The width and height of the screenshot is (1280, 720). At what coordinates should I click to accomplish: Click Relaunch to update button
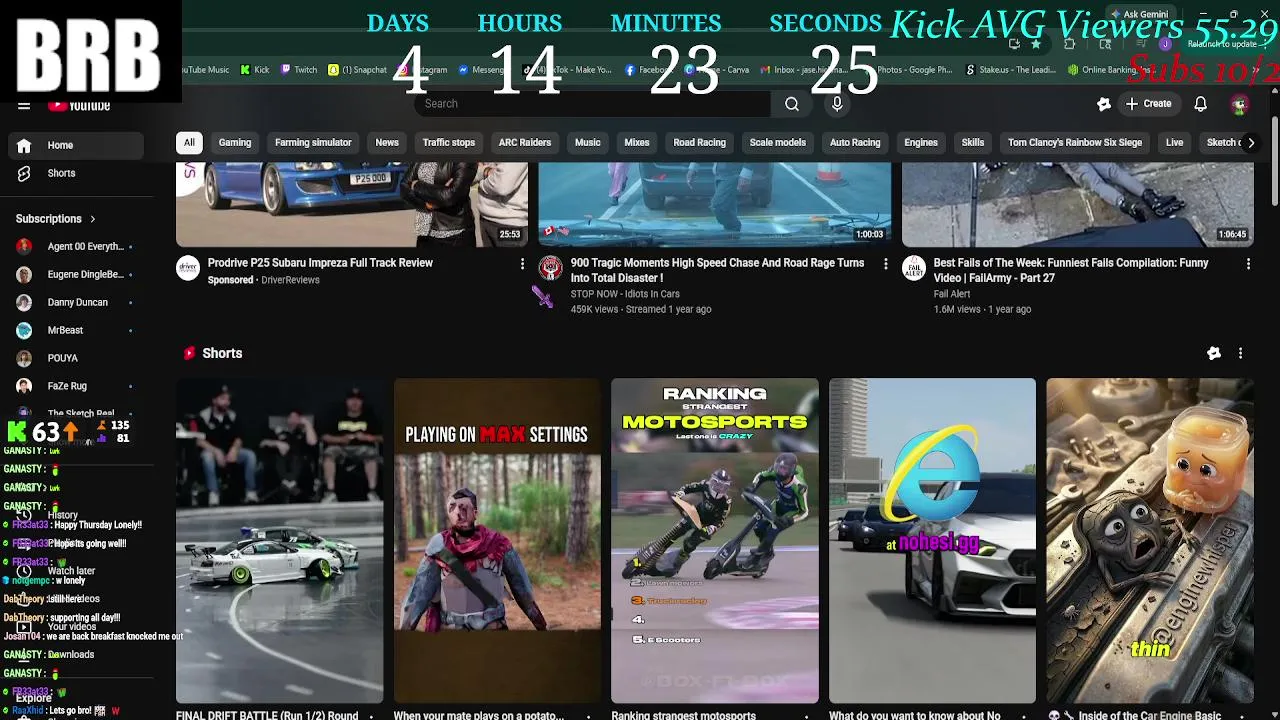pyautogui.click(x=1224, y=44)
